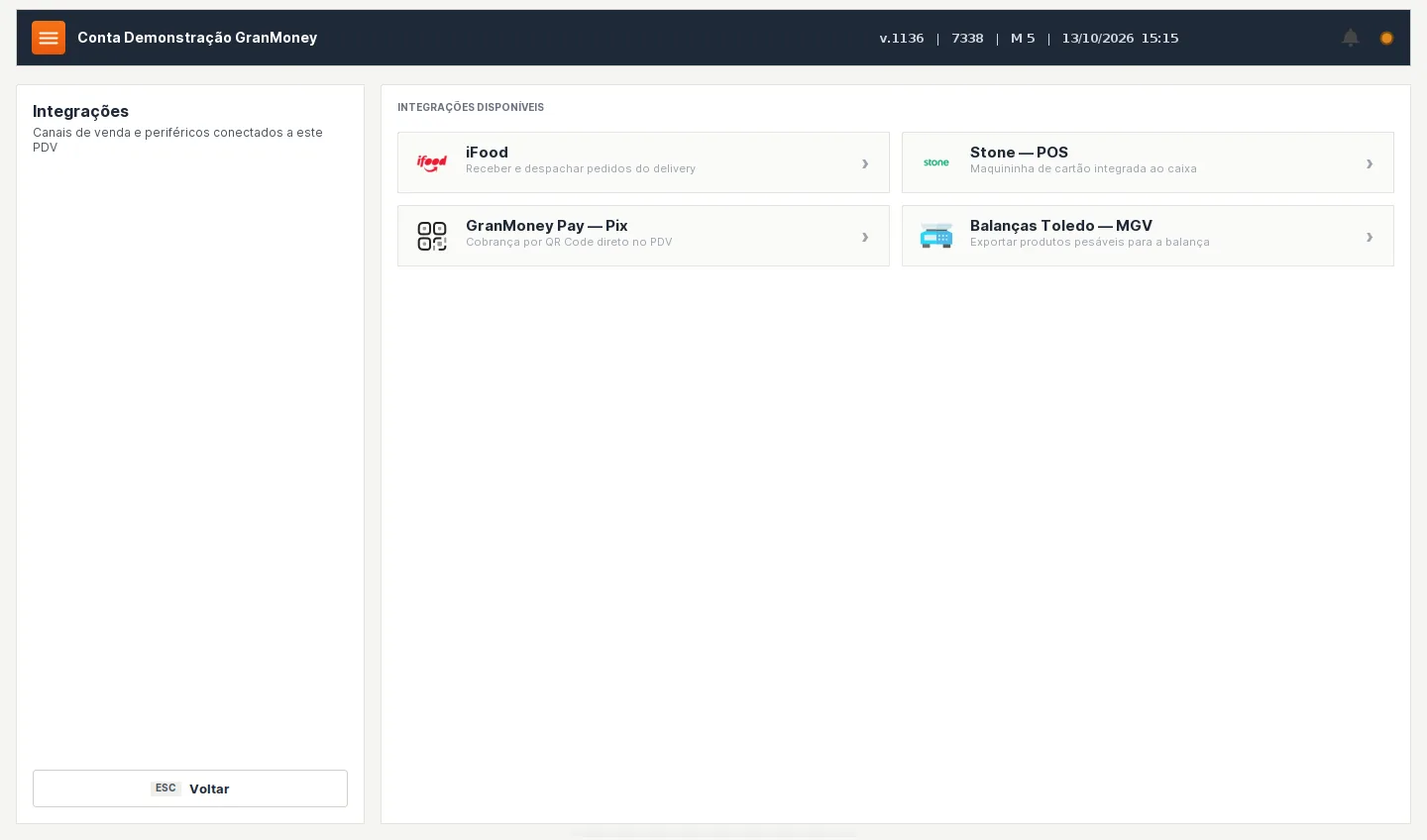The height and width of the screenshot is (840, 1427).
Task: Expand the Balanças Toledo — MGV chevron
Action: tap(1370, 237)
